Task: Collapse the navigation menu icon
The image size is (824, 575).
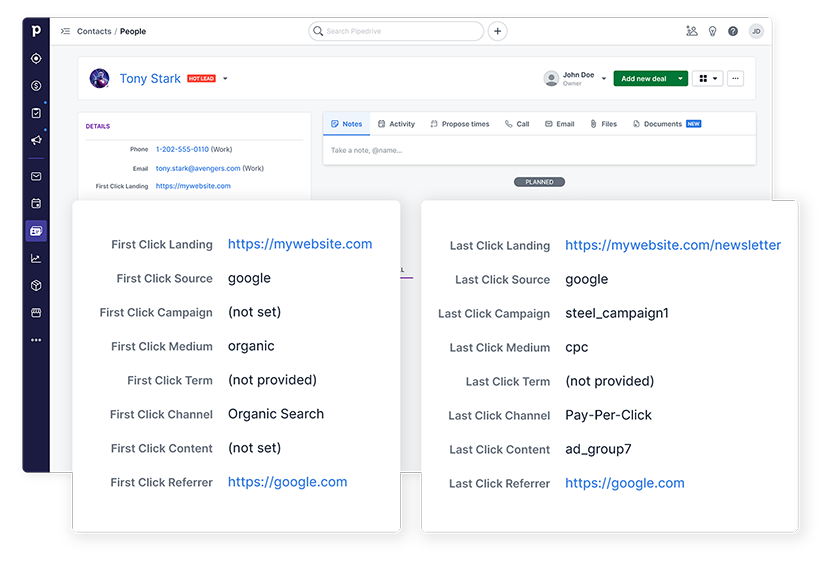Action: click(65, 31)
